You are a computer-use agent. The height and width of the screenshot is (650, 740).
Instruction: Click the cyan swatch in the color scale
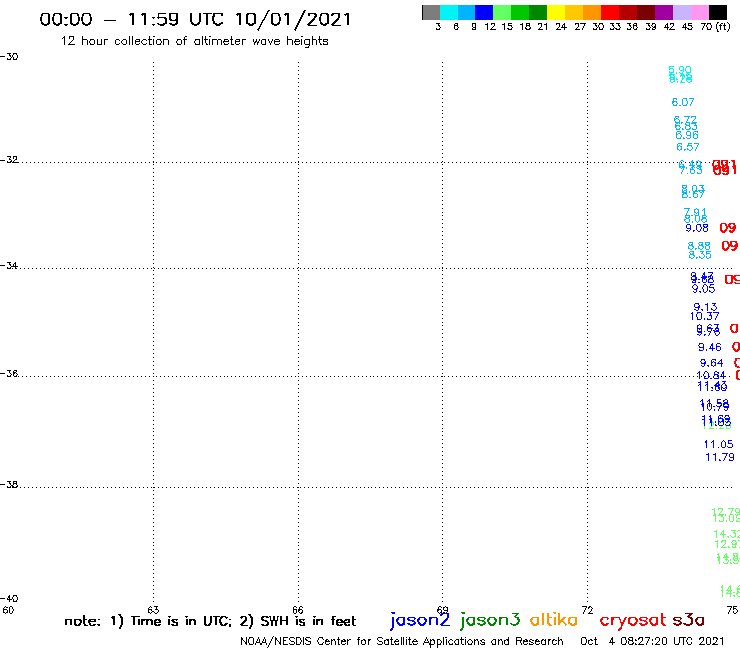449,12
